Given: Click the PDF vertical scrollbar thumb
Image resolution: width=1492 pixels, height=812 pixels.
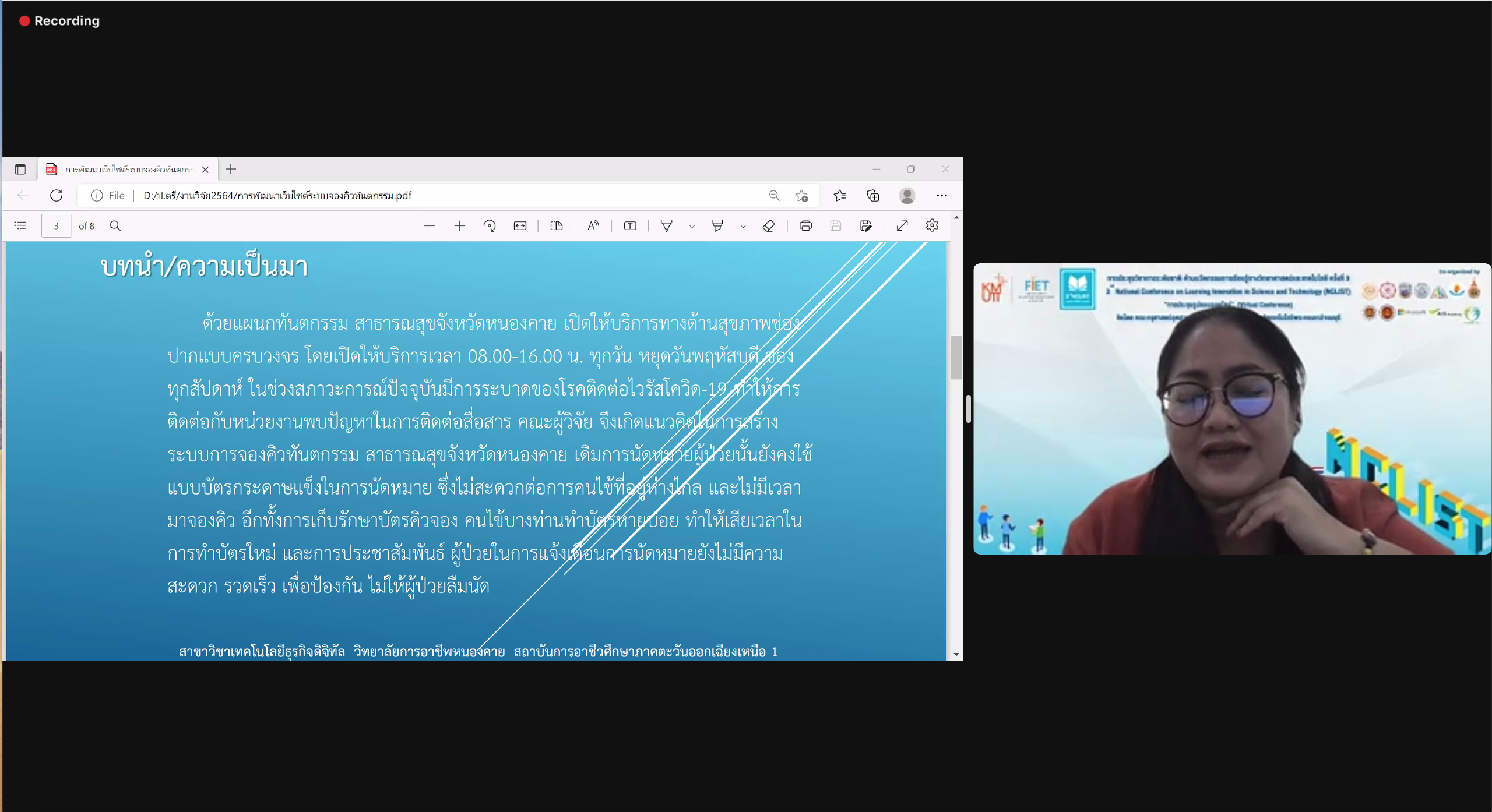Looking at the screenshot, I should point(956,357).
